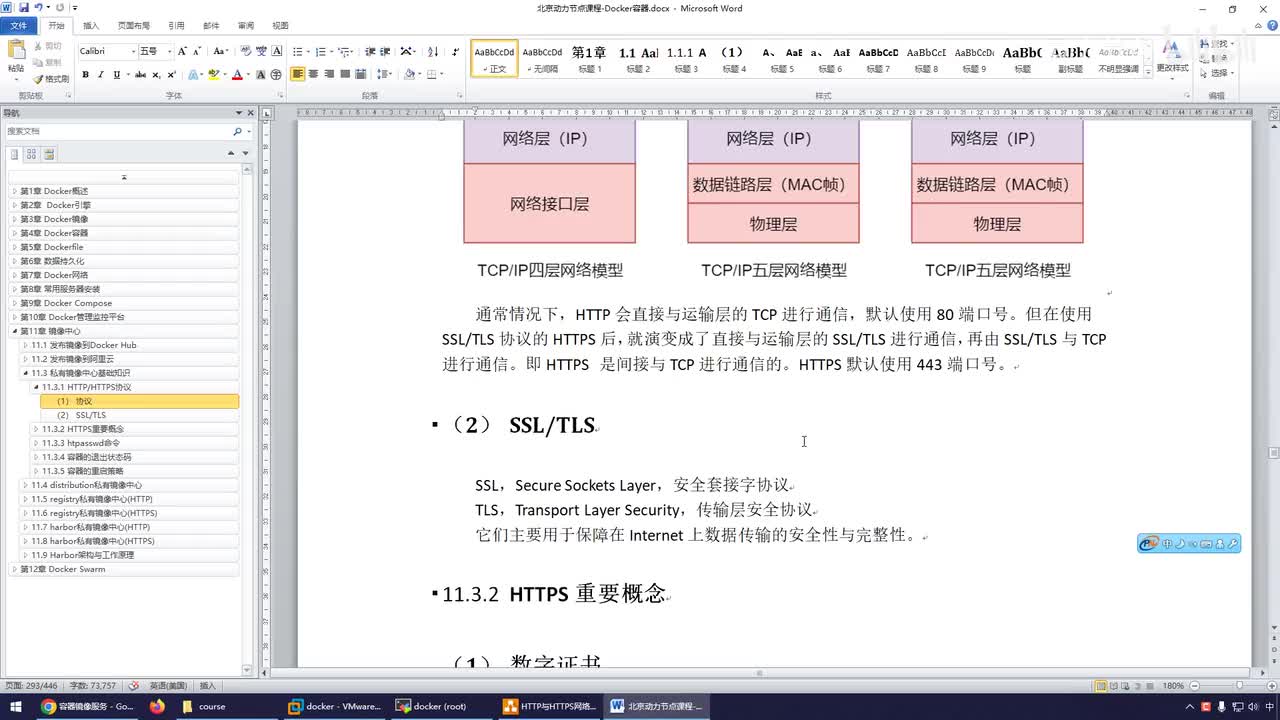This screenshot has width=1280, height=720.
Task: Open Chrome 容器镜像服务 taskbar item
Action: [x=87, y=706]
